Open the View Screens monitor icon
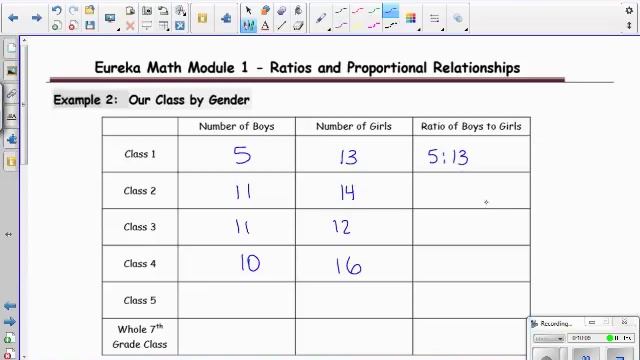Screen dimensions: 640x360 coord(110,18)
